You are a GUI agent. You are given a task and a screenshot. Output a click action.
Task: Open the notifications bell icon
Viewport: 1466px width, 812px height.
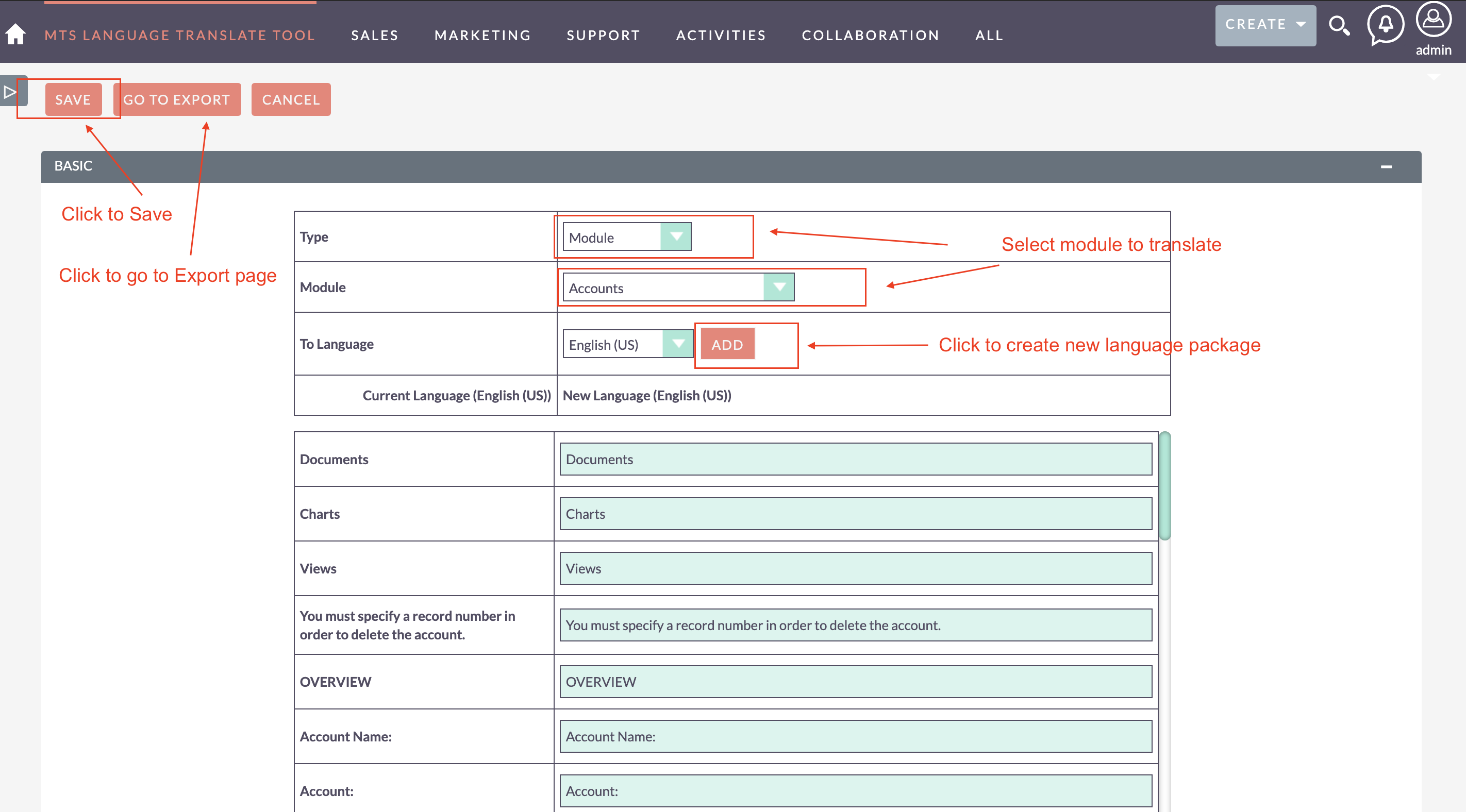tap(1385, 24)
